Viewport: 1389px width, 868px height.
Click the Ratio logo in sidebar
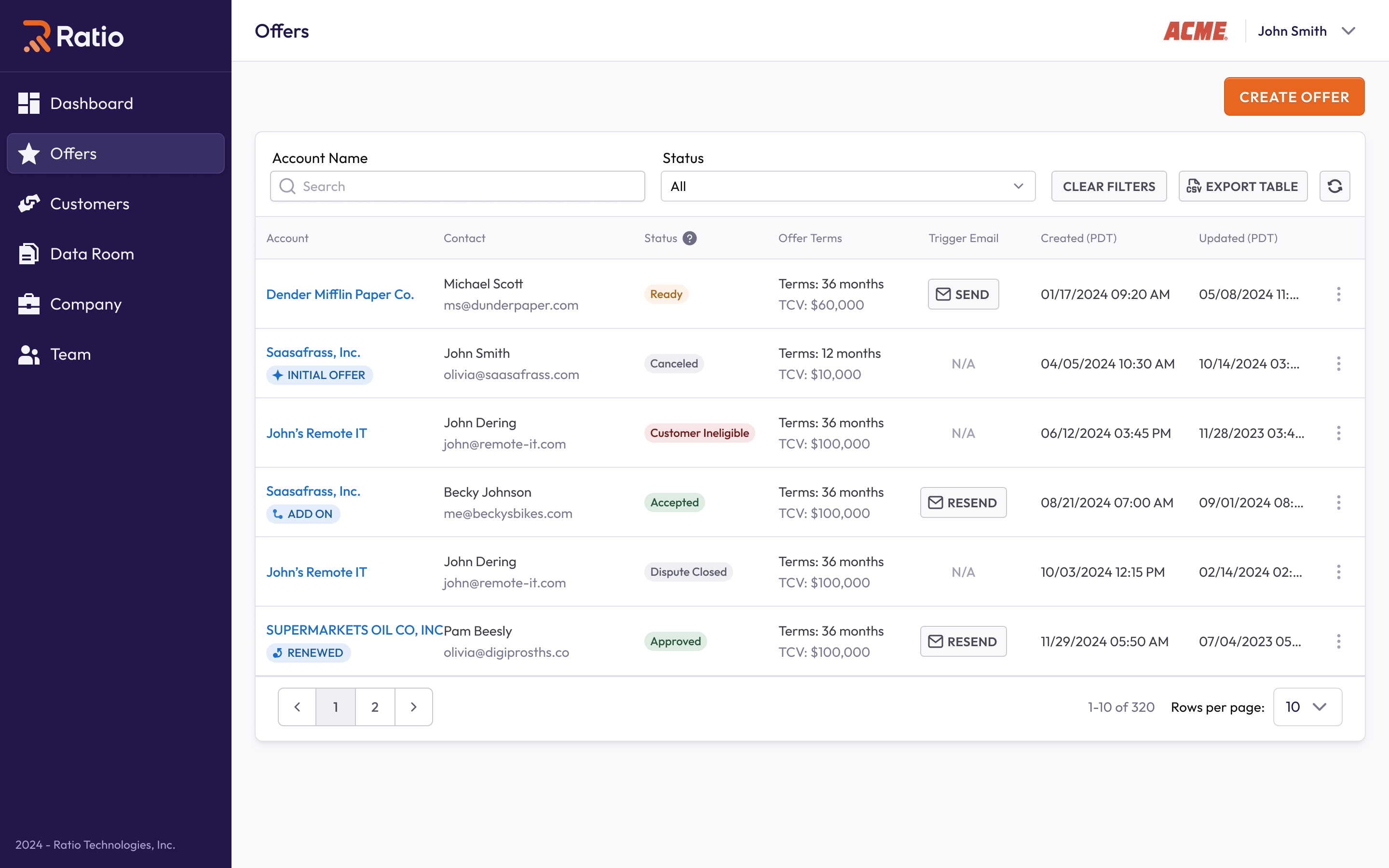tap(73, 36)
